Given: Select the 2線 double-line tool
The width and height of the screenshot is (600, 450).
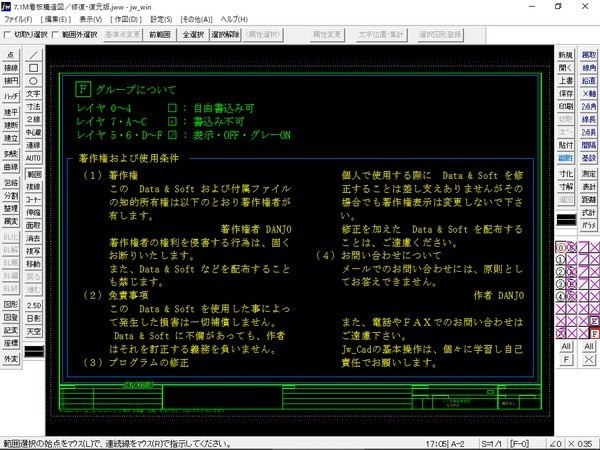Looking at the screenshot, I should (x=33, y=120).
